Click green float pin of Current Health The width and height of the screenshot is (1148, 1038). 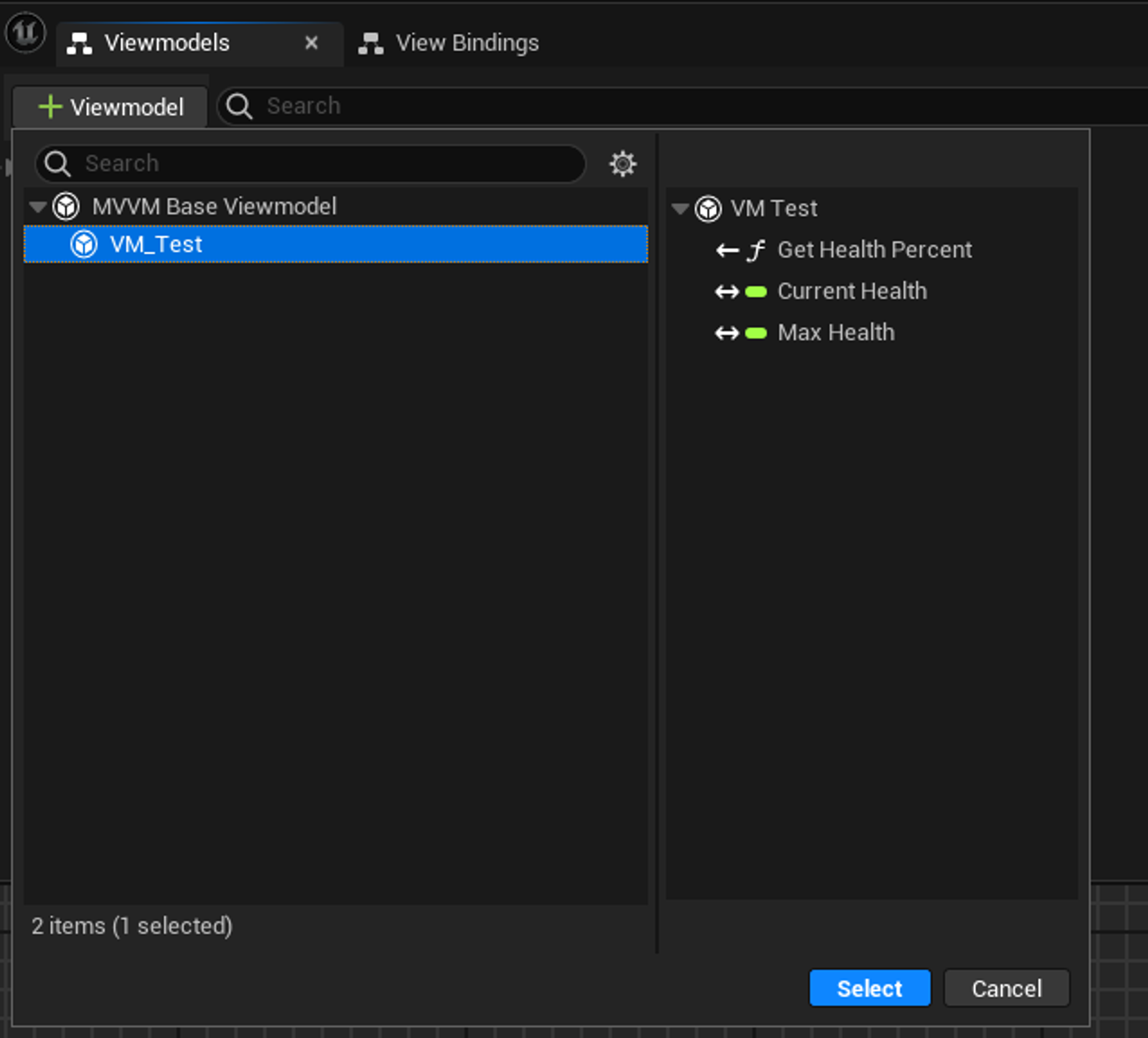pyautogui.click(x=755, y=291)
